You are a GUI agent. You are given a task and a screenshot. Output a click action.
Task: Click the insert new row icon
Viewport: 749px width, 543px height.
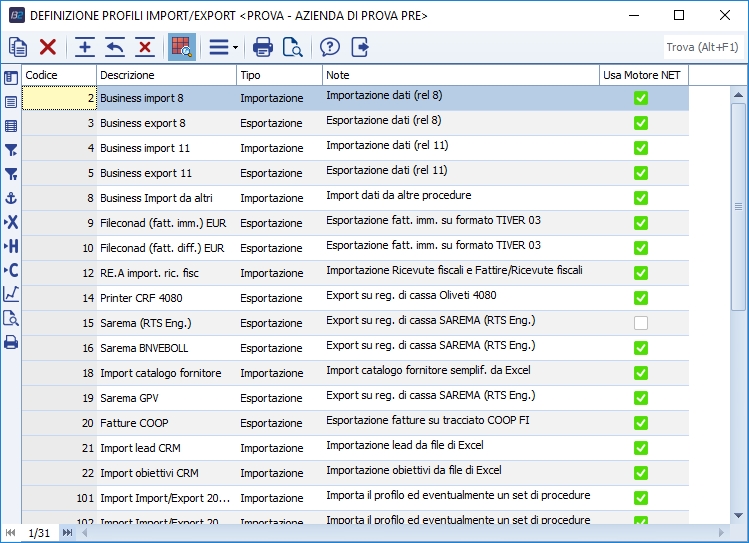[x=85, y=47]
